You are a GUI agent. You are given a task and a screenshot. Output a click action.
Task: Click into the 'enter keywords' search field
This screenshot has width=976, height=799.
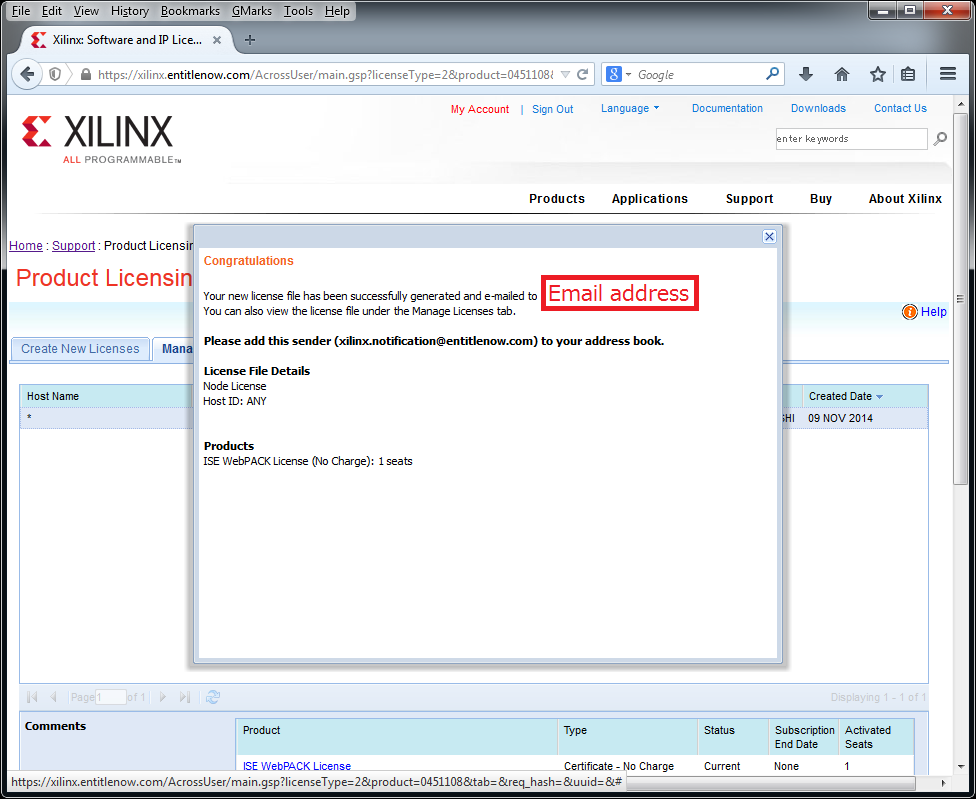pyautogui.click(x=852, y=139)
